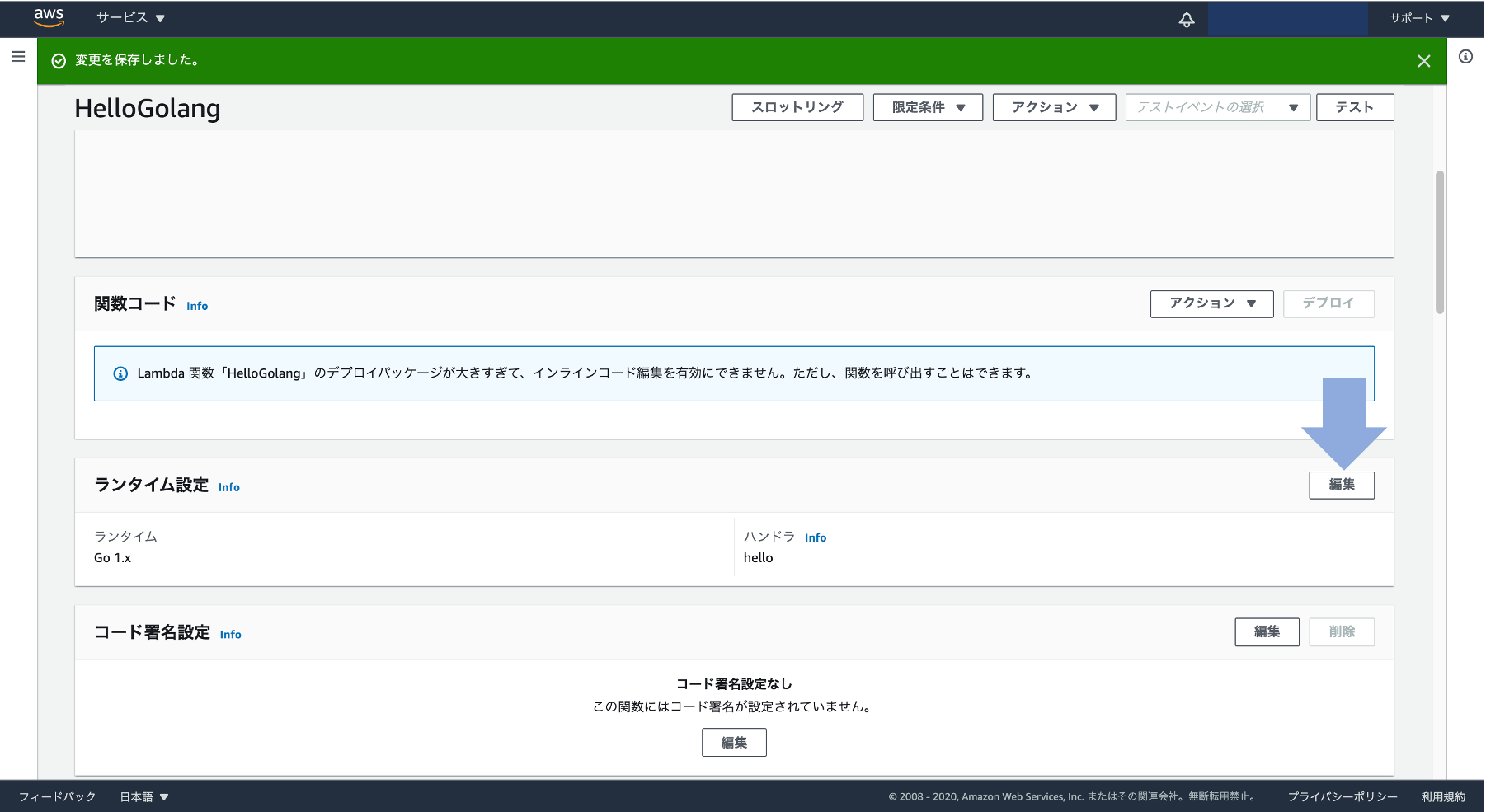Image resolution: width=1486 pixels, height=812 pixels.
Task: Open the サービス menu
Action: [130, 18]
